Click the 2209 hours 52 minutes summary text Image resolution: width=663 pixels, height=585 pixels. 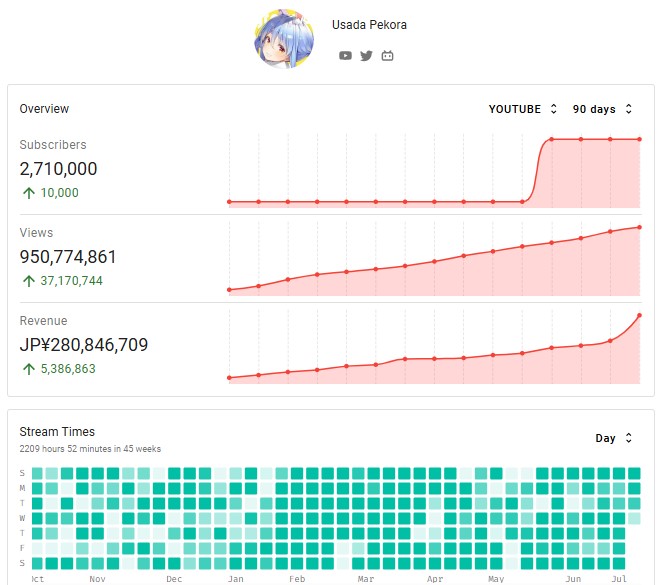pyautogui.click(x=90, y=448)
